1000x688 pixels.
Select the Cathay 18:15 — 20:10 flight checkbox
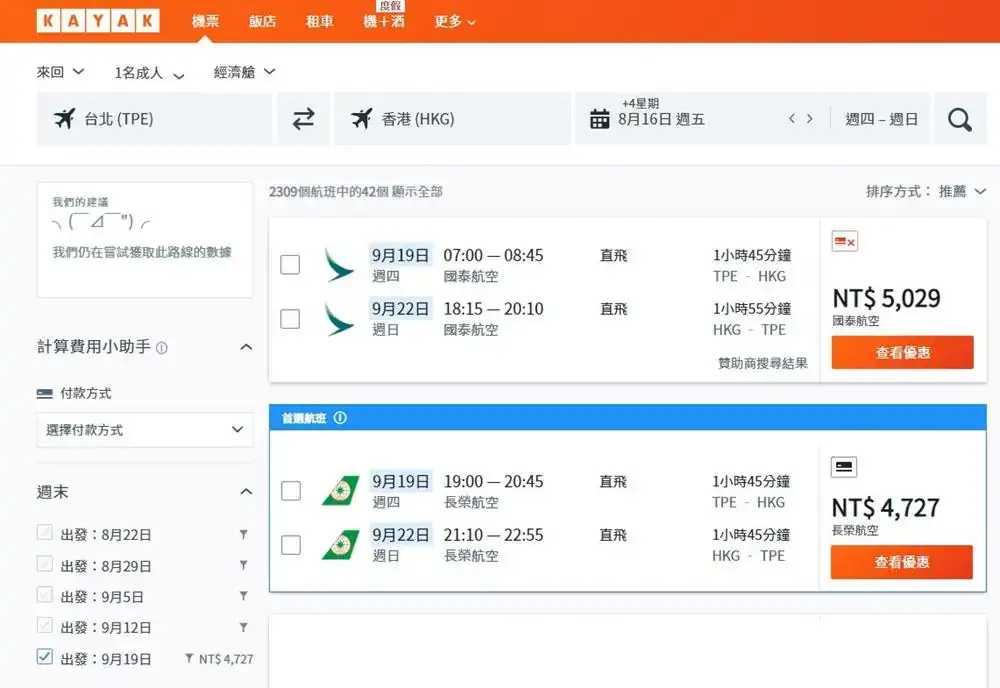click(x=290, y=319)
